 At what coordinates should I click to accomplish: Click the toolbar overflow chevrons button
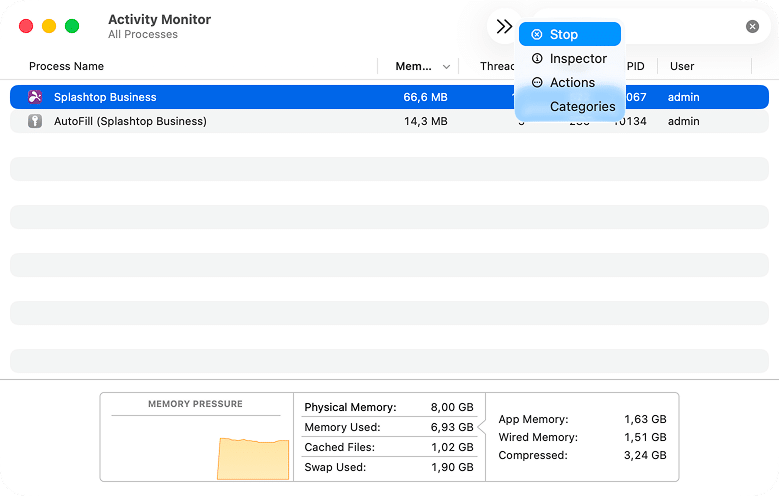coord(503,27)
